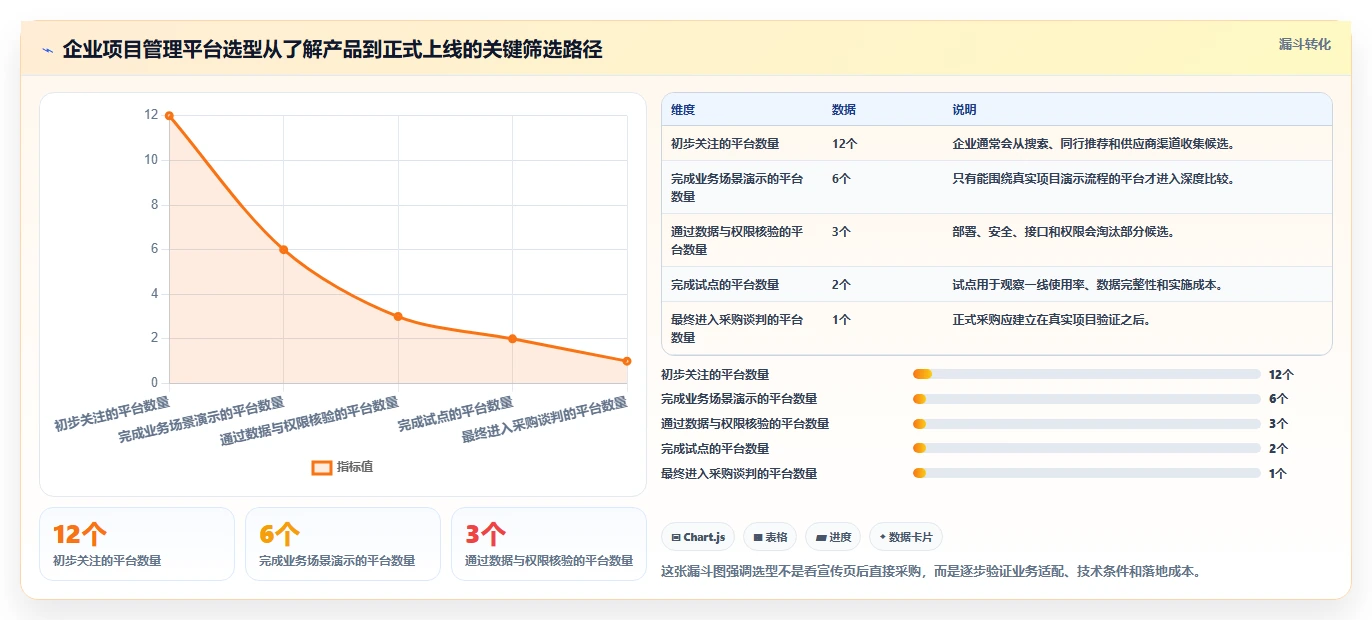Select the 数据卡片 tag
1372x620 pixels.
tap(906, 537)
